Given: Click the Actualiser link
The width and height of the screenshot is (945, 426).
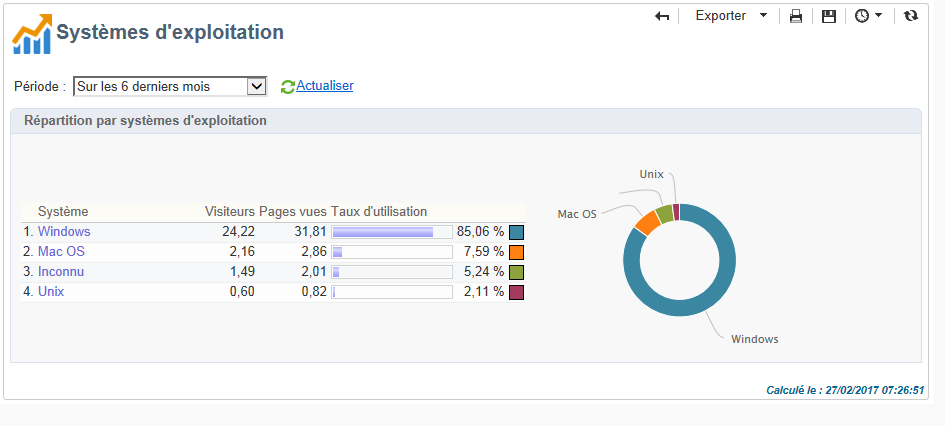Looking at the screenshot, I should [325, 86].
